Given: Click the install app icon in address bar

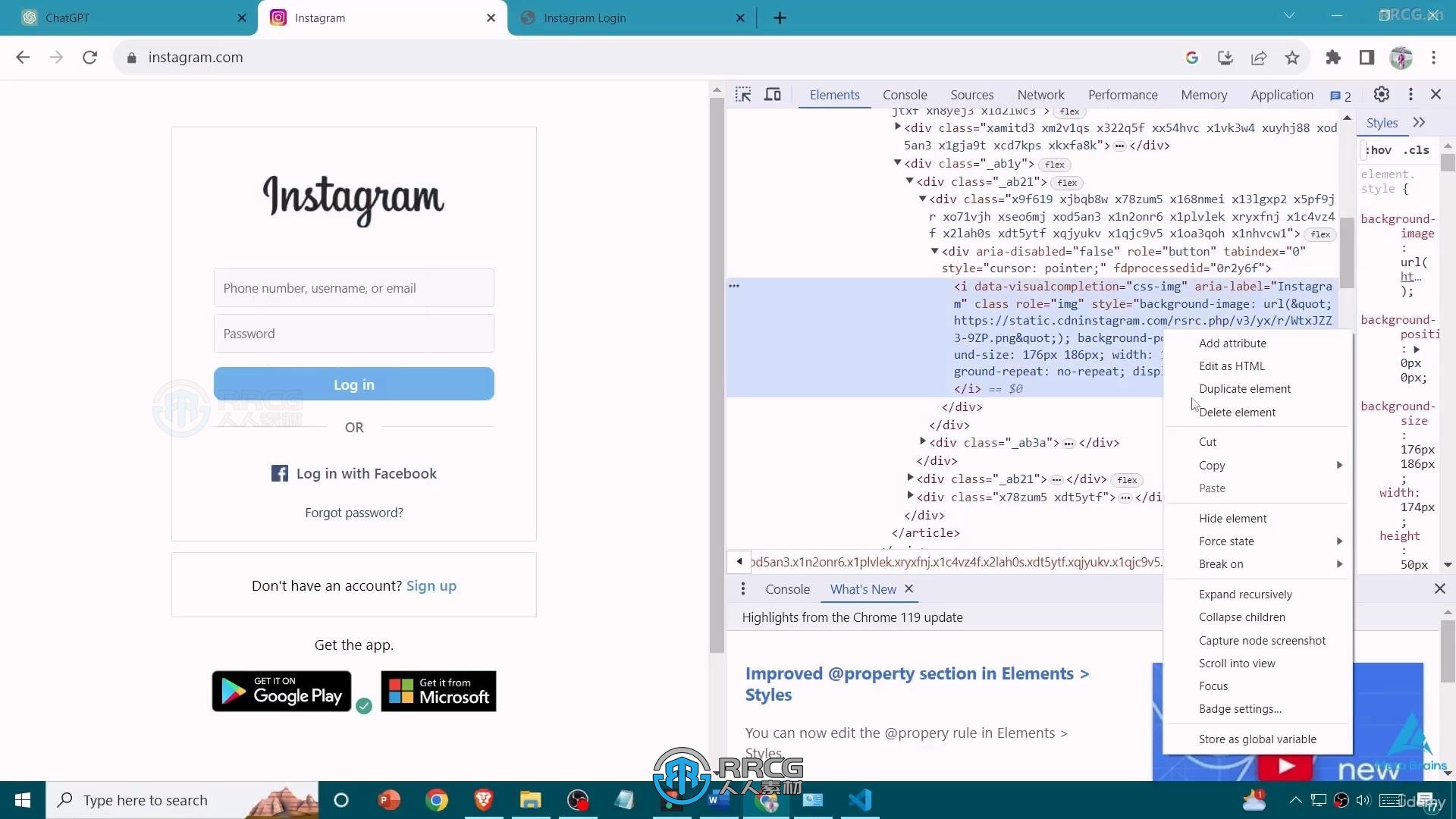Looking at the screenshot, I should pos(1225,58).
